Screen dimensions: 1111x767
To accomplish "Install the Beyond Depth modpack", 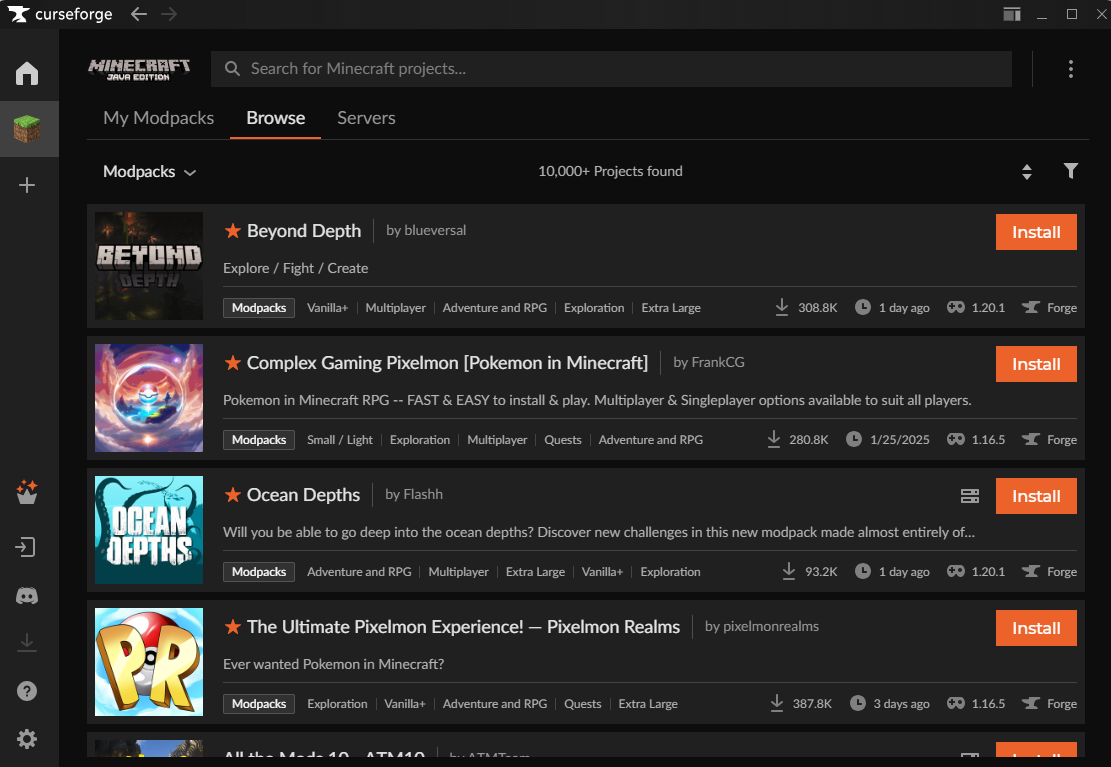I will [x=1036, y=232].
